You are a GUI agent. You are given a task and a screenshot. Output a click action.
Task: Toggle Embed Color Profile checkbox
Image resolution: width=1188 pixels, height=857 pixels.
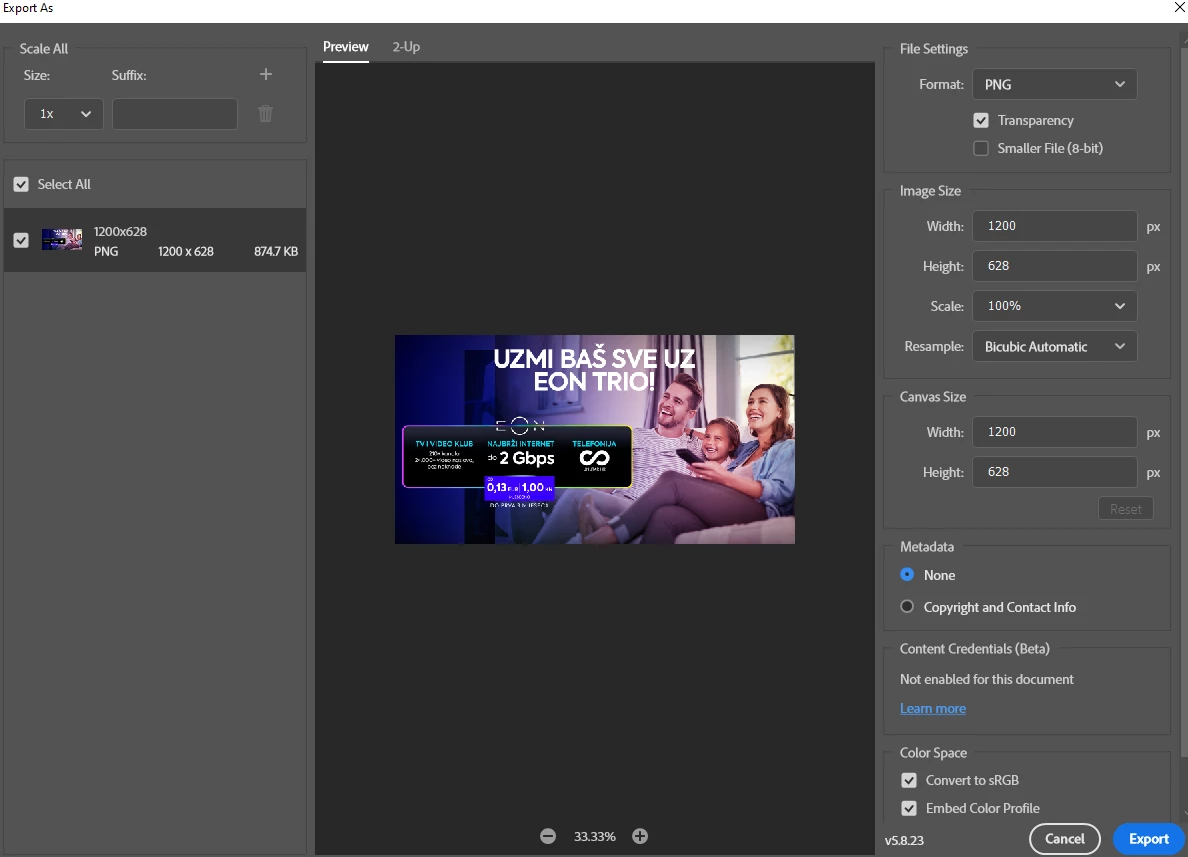[909, 809]
